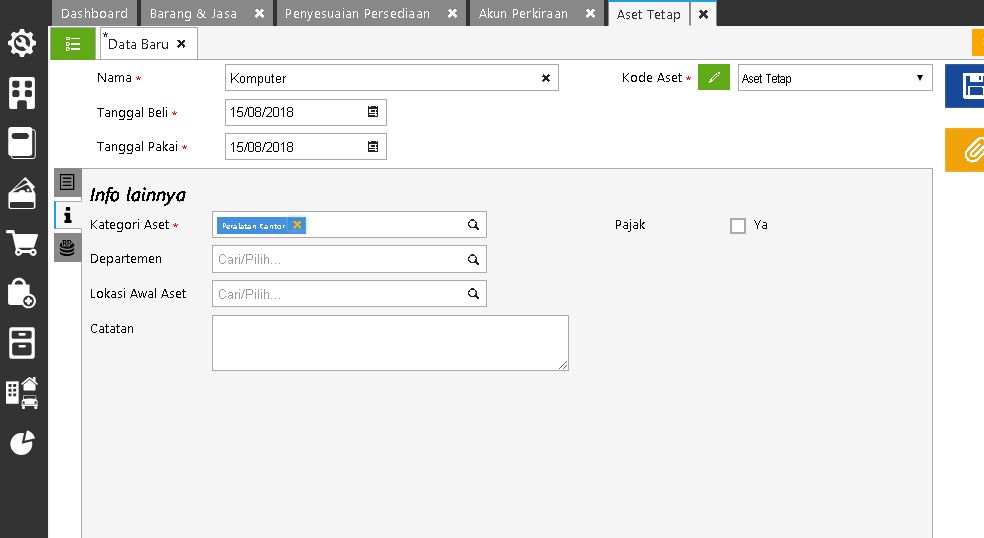Tick the Pajak Ya checkbox
984x538 pixels.
pos(738,226)
